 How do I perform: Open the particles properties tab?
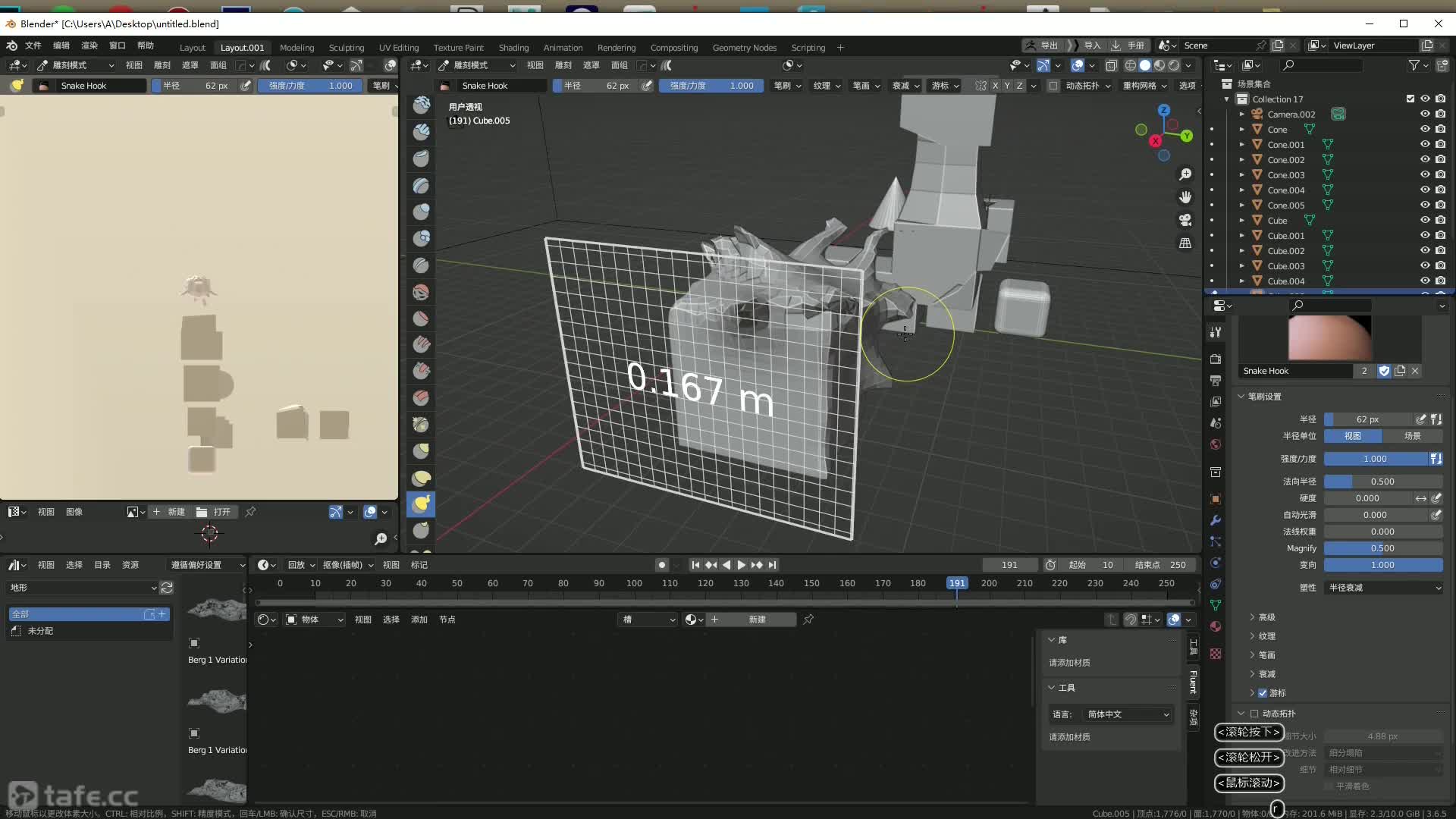pyautogui.click(x=1216, y=541)
